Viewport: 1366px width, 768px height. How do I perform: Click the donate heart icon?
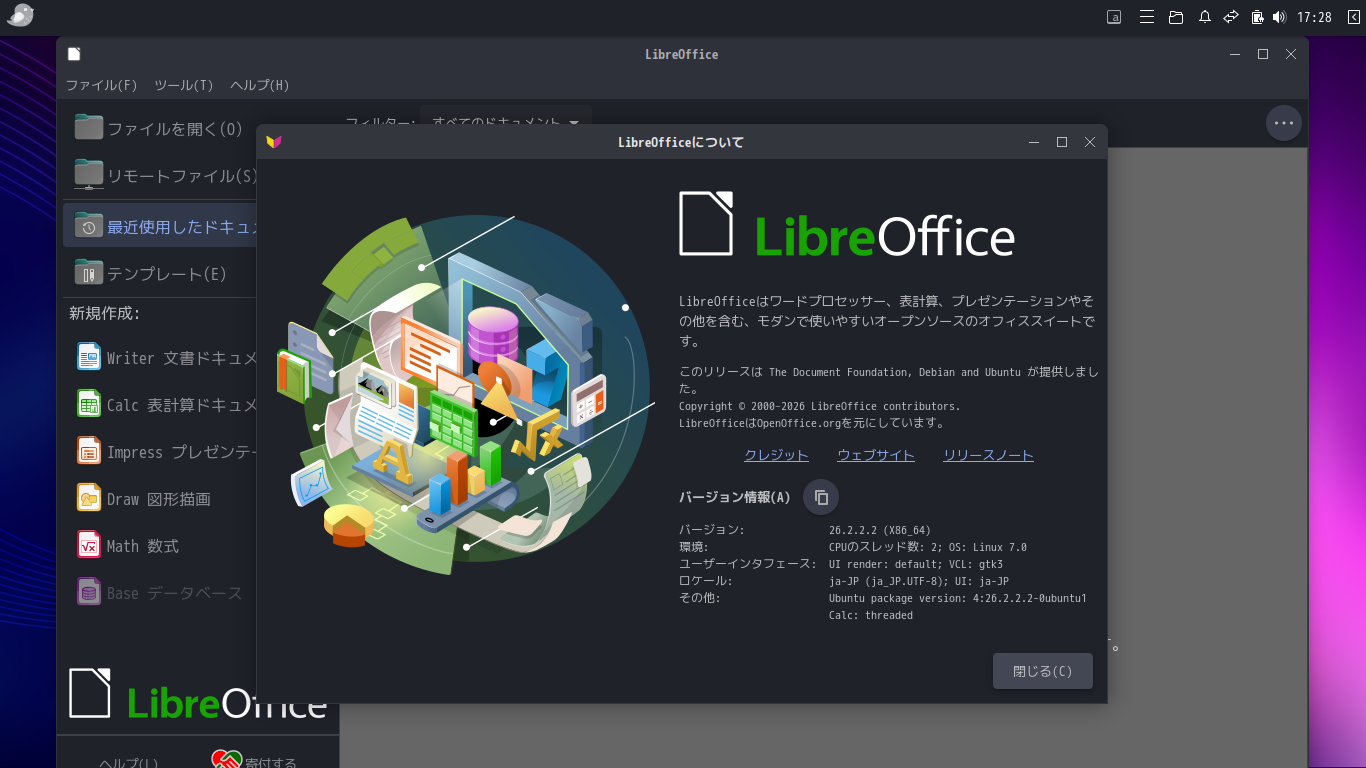click(227, 762)
